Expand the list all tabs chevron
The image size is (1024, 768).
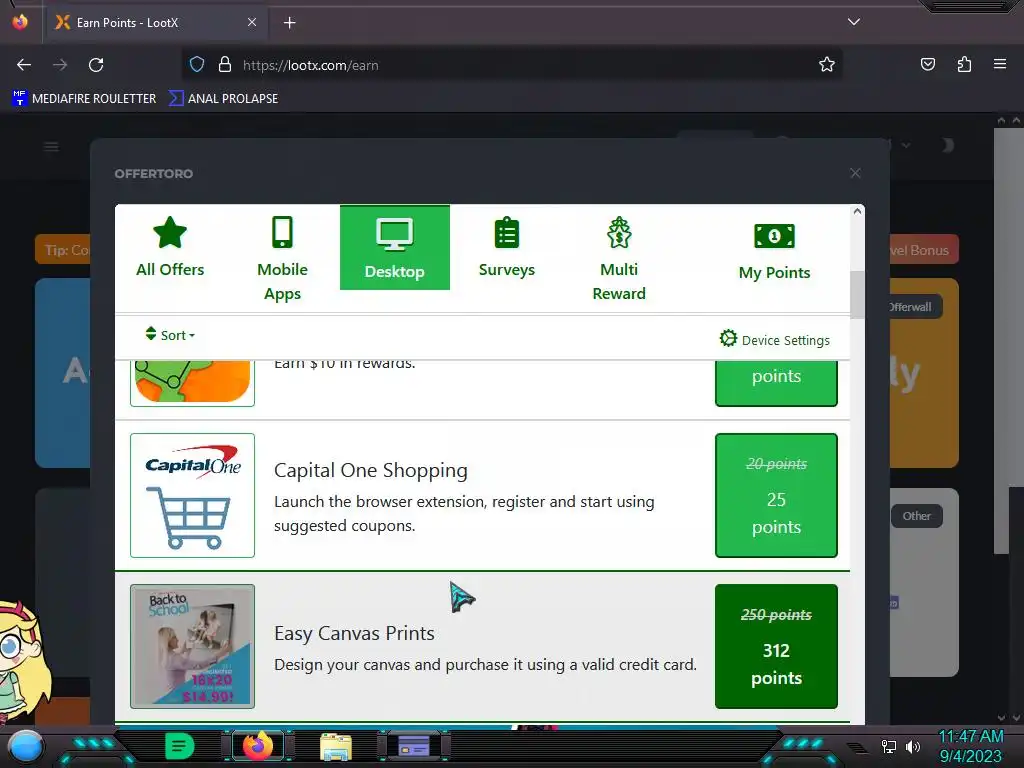(854, 22)
